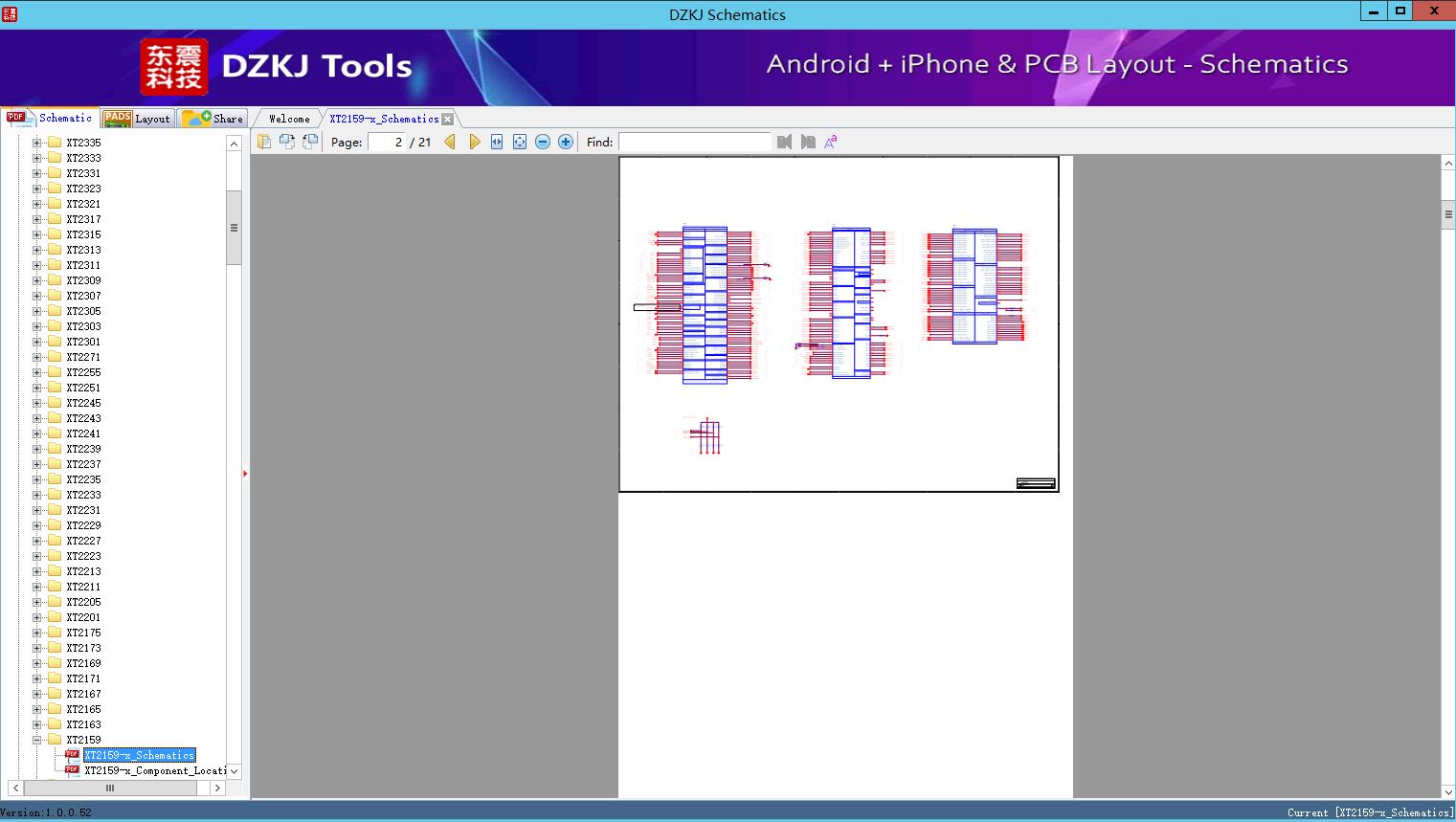Click the zoom in plus icon
The image size is (1456, 822).
pyautogui.click(x=566, y=142)
